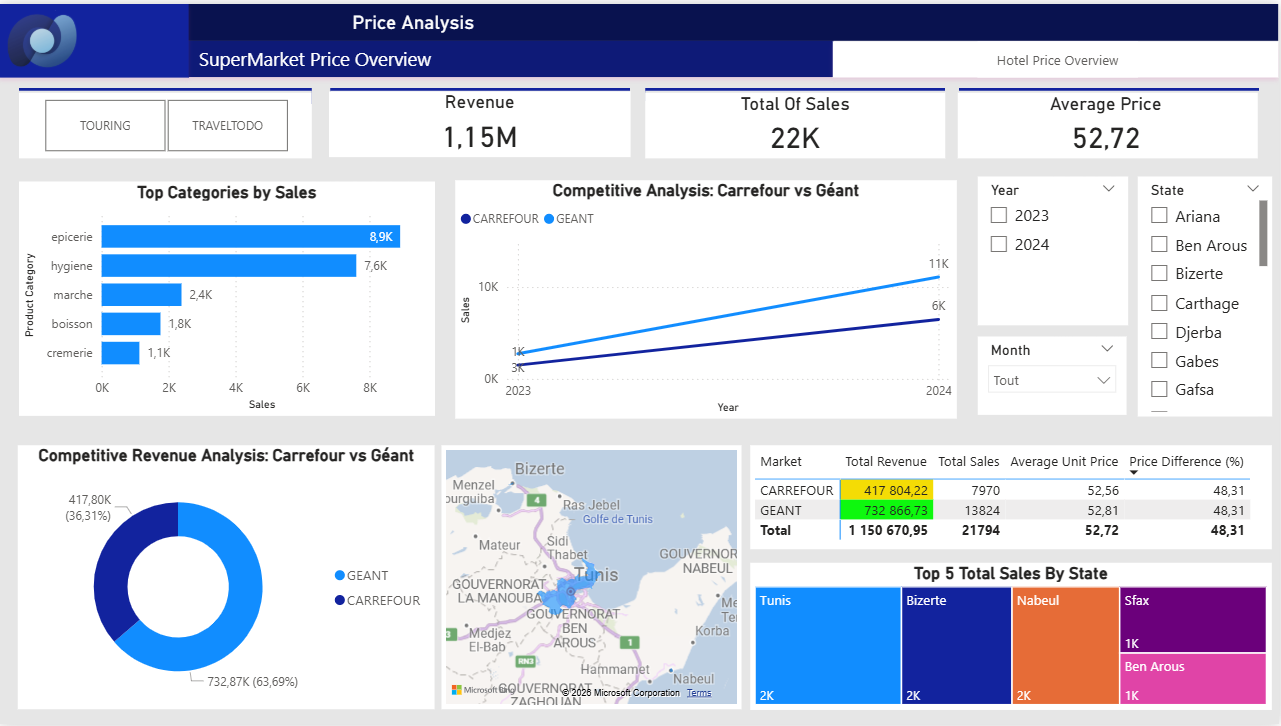Image resolution: width=1281 pixels, height=726 pixels.
Task: Open the Month dropdown showing Tout
Action: [x=1051, y=380]
